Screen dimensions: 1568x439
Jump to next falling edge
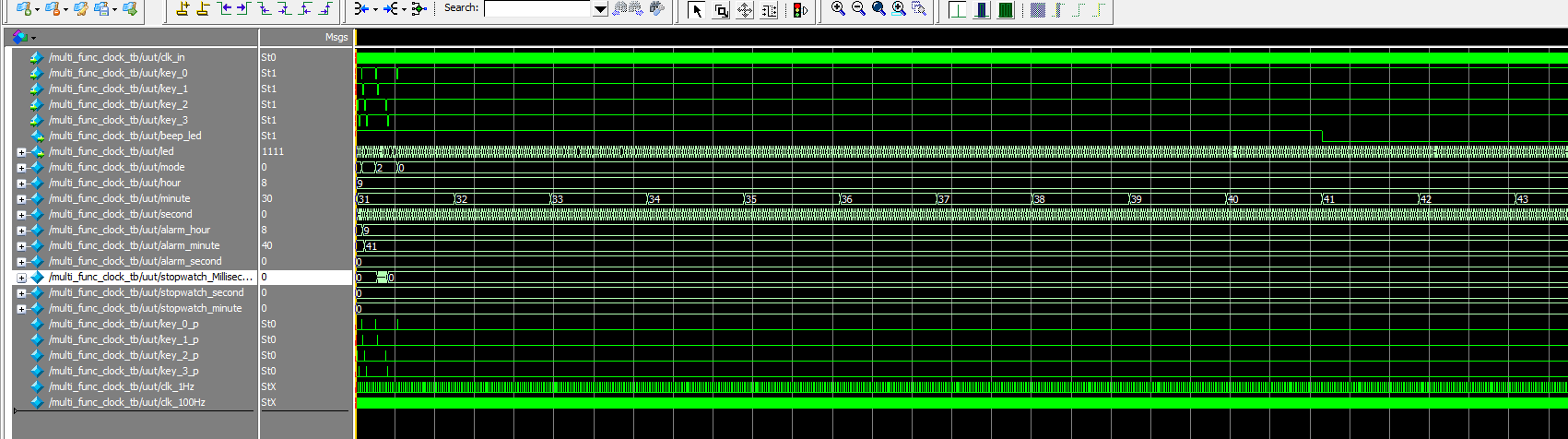point(285,8)
